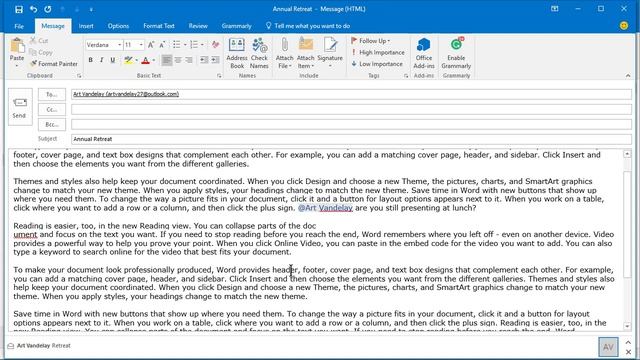
Task: Click the Bcc... button
Action: click(52, 124)
